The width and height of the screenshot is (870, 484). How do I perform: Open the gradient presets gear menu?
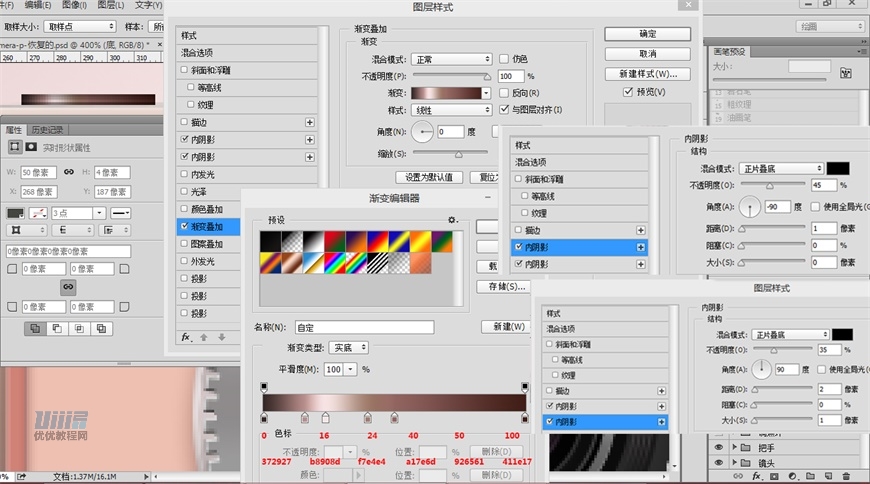click(x=452, y=220)
